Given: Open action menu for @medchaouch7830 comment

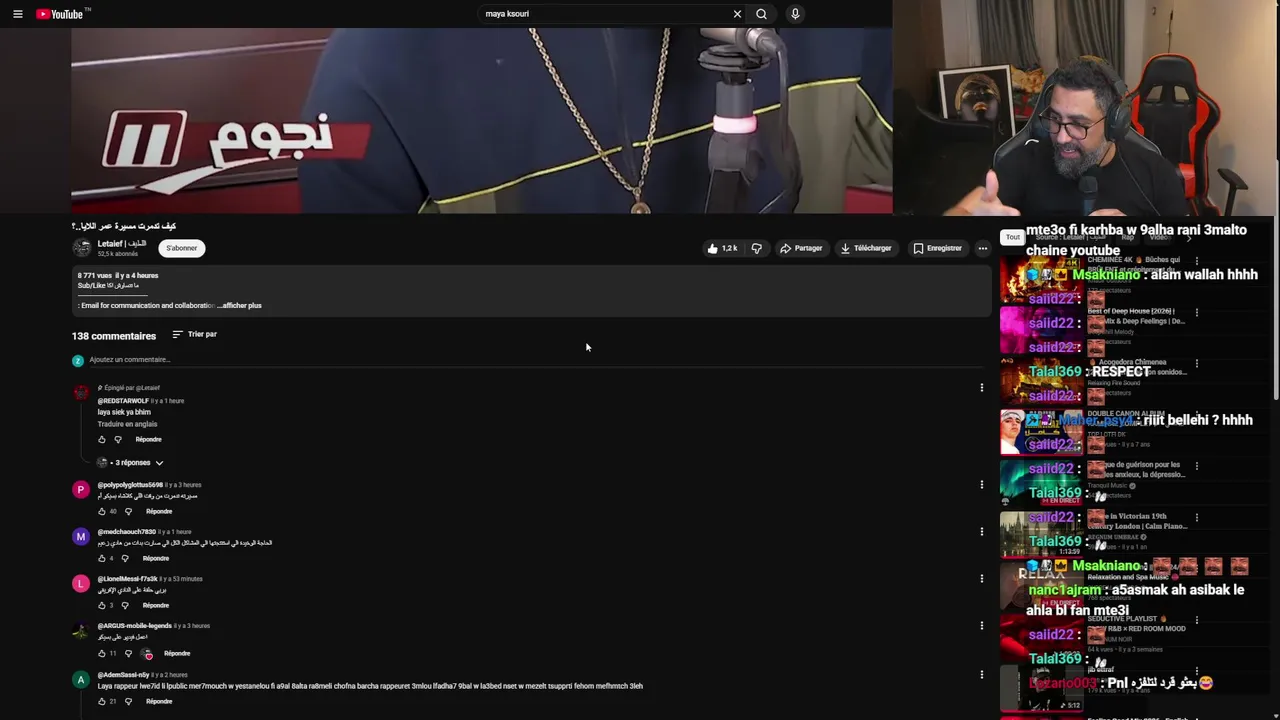Looking at the screenshot, I should pos(982,532).
